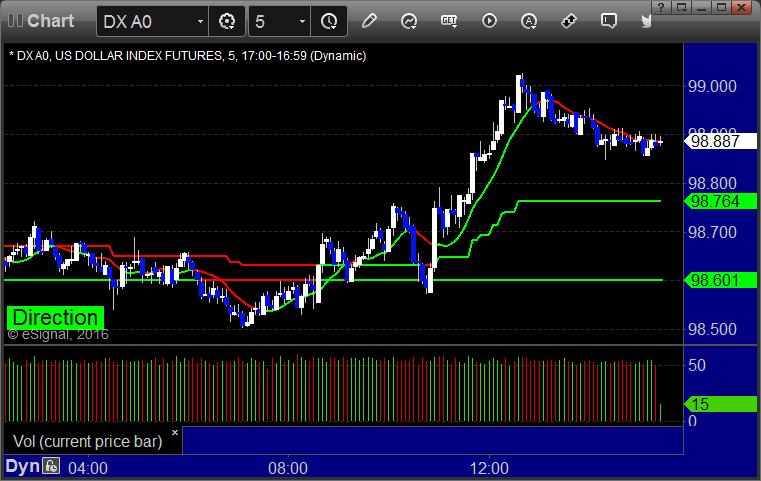Share chart via the Twitter bird icon
The height and width of the screenshot is (481, 761).
click(x=646, y=21)
